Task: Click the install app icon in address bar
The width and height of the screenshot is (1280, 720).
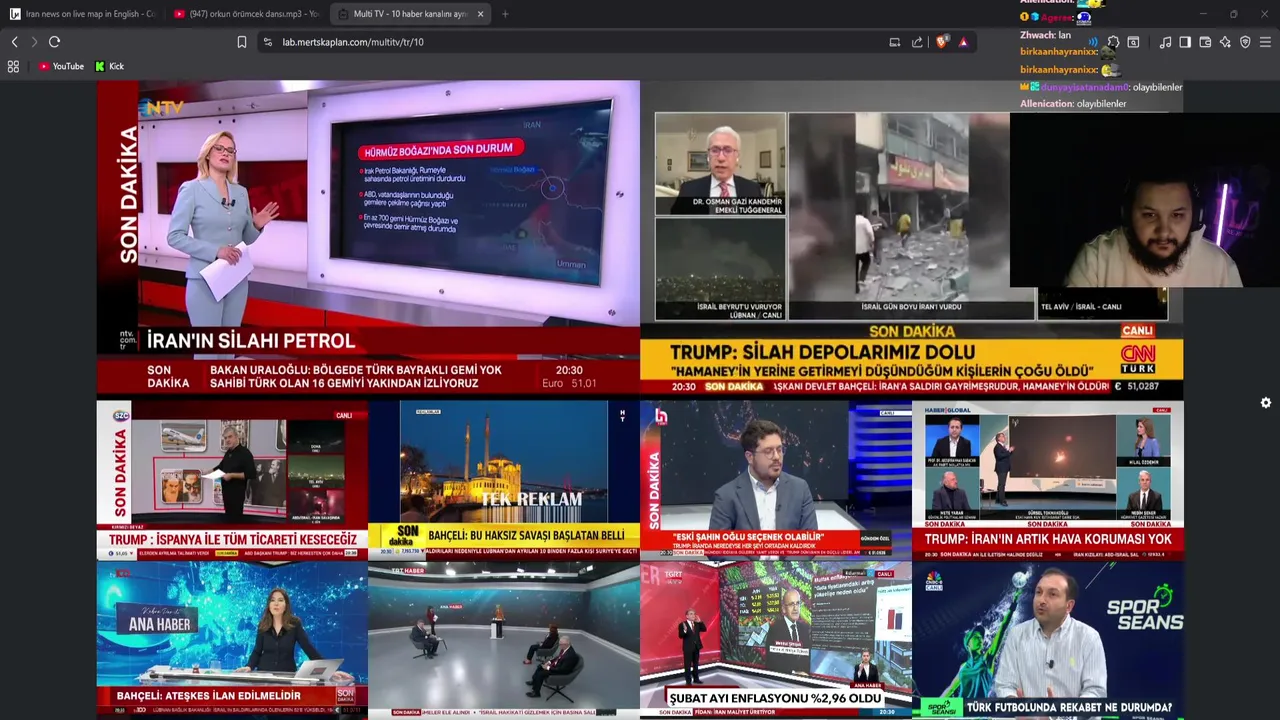Action: pos(895,42)
